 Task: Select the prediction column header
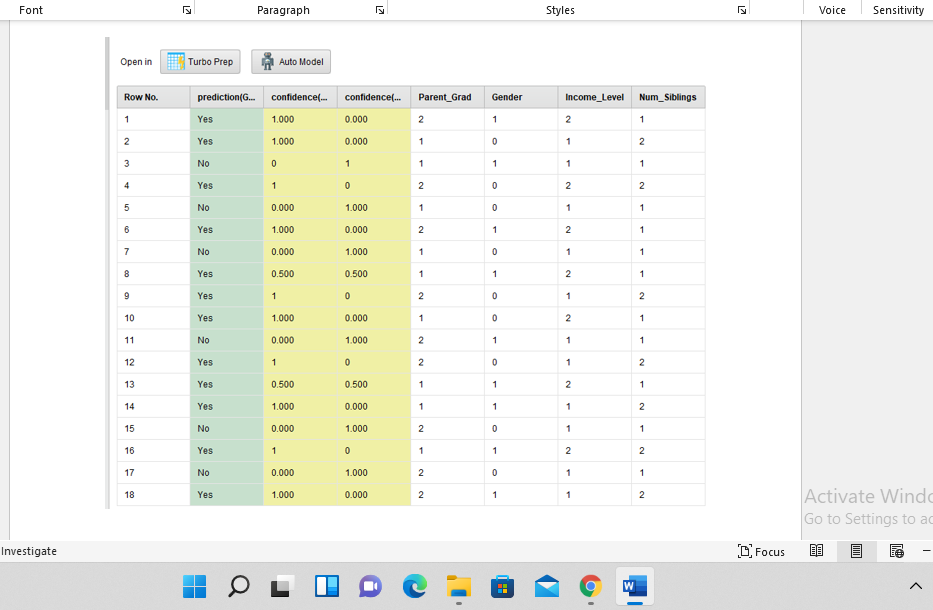[226, 96]
